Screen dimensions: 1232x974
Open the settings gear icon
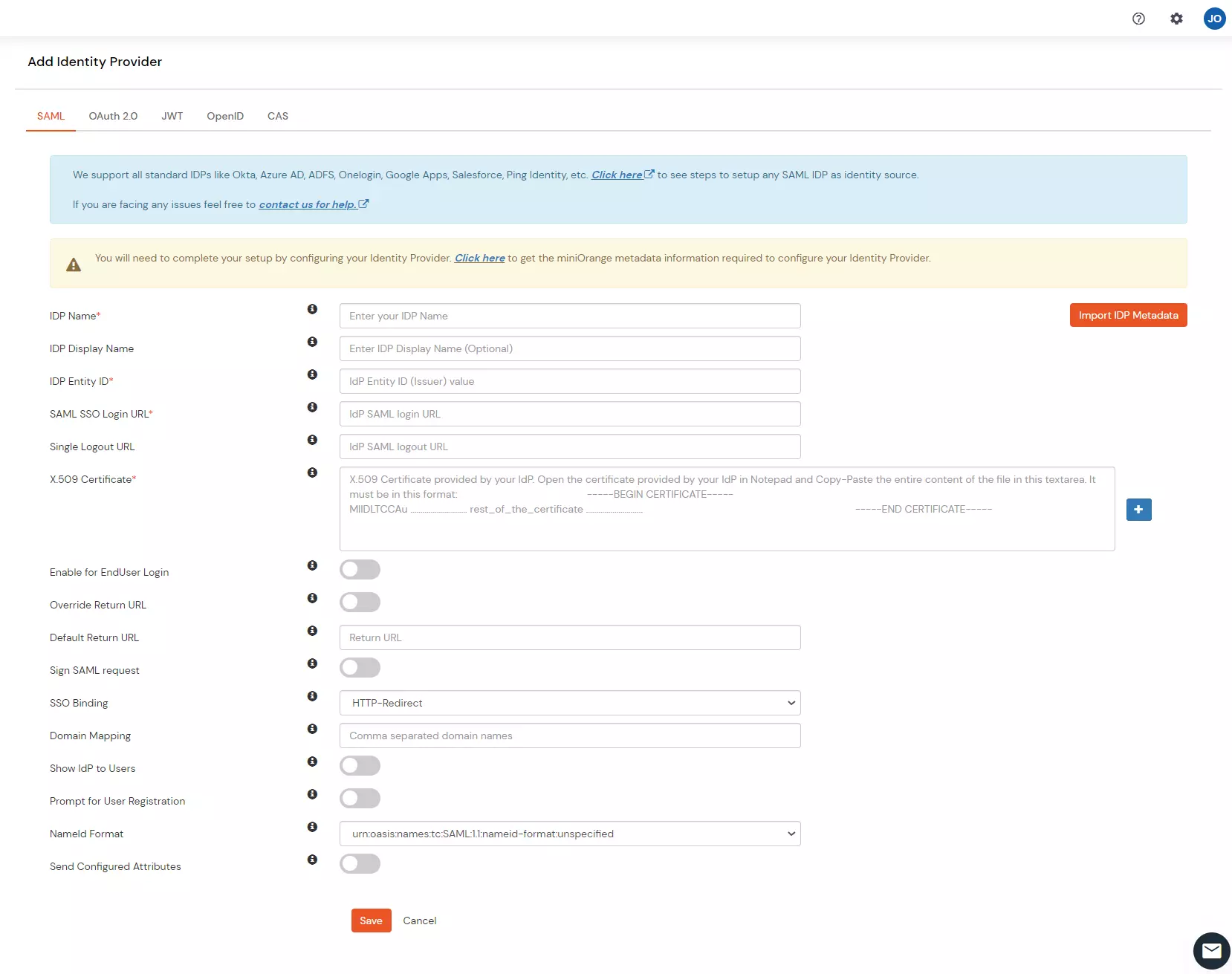1176,19
